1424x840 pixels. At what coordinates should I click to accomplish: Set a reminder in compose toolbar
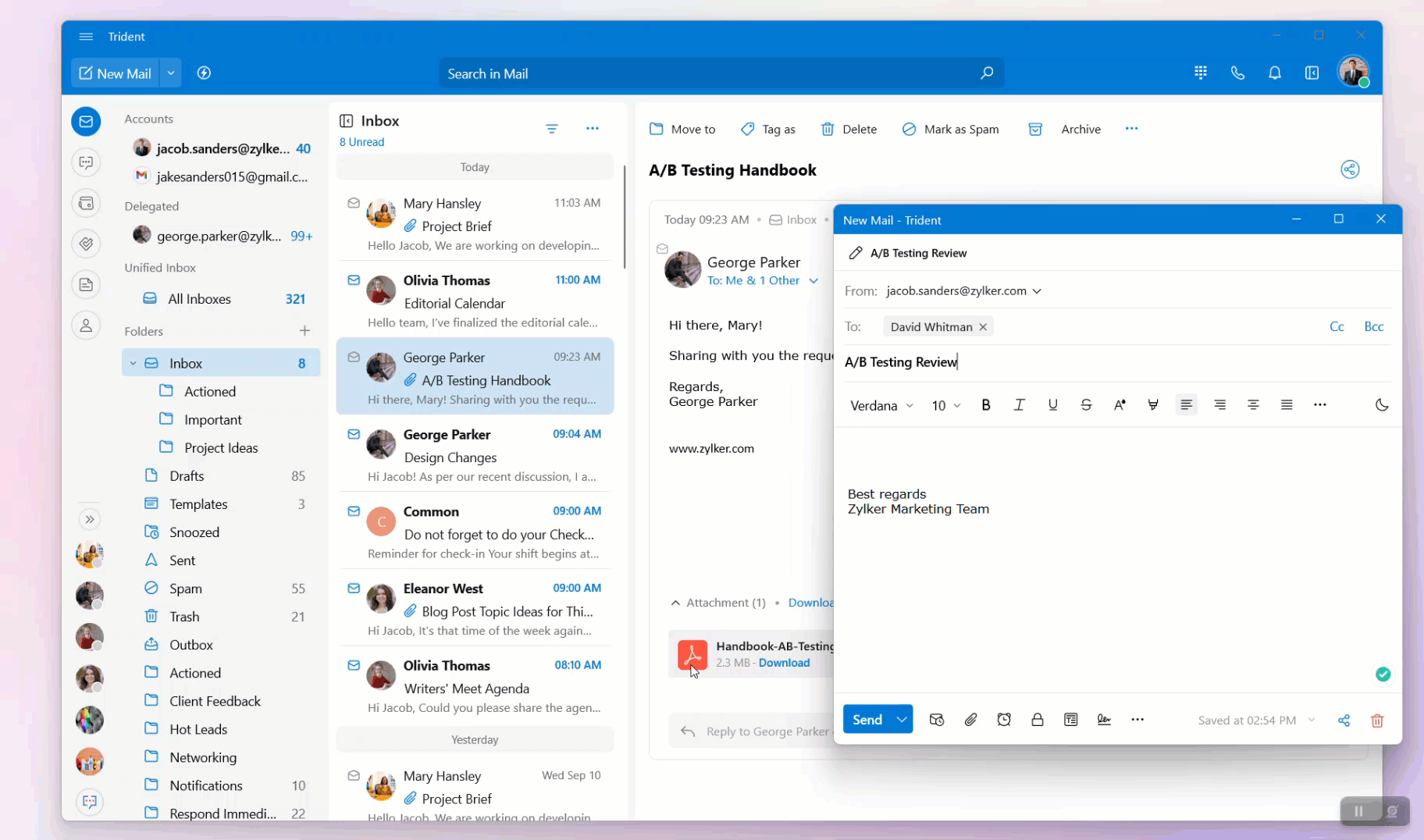click(1004, 720)
